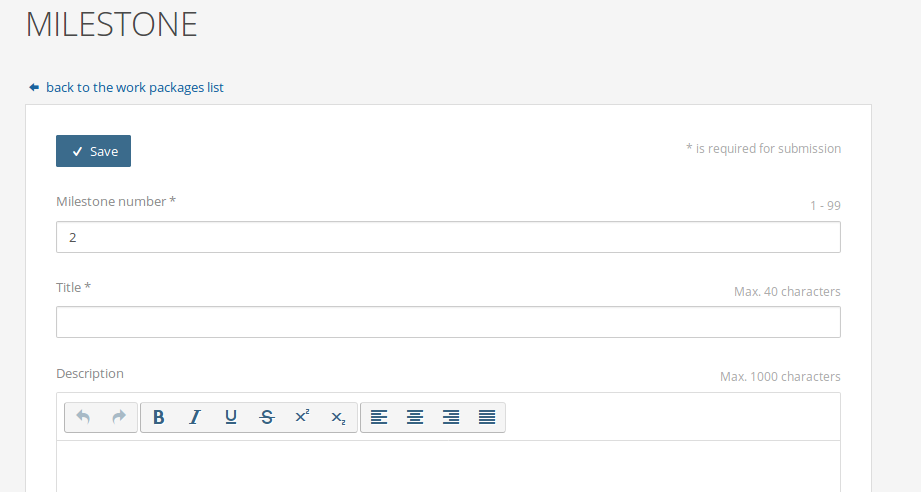This screenshot has width=921, height=492.
Task: Click the 'Title *' field label
Action: coord(73,288)
